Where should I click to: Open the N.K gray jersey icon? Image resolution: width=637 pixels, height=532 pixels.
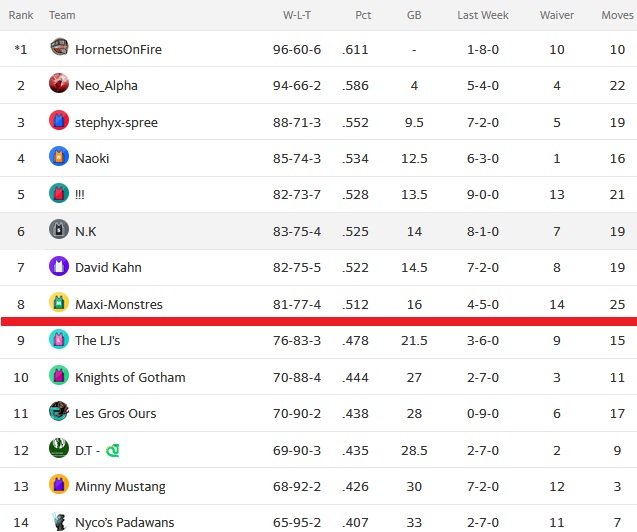coord(59,229)
